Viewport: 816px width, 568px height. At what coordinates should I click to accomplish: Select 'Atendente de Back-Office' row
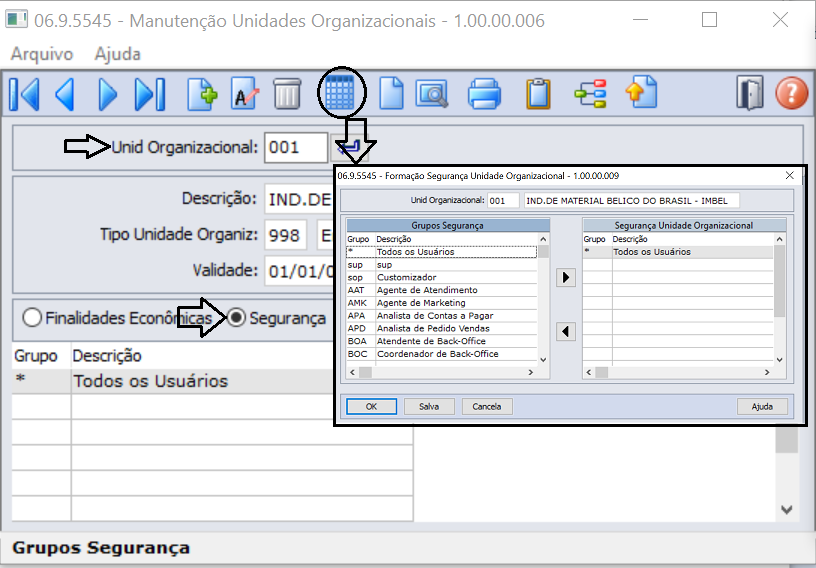[x=441, y=341]
